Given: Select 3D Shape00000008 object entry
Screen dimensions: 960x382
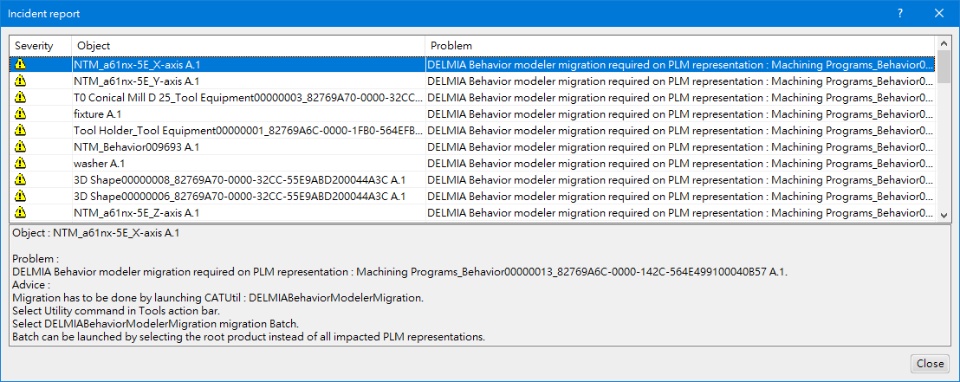Looking at the screenshot, I should [x=239, y=180].
